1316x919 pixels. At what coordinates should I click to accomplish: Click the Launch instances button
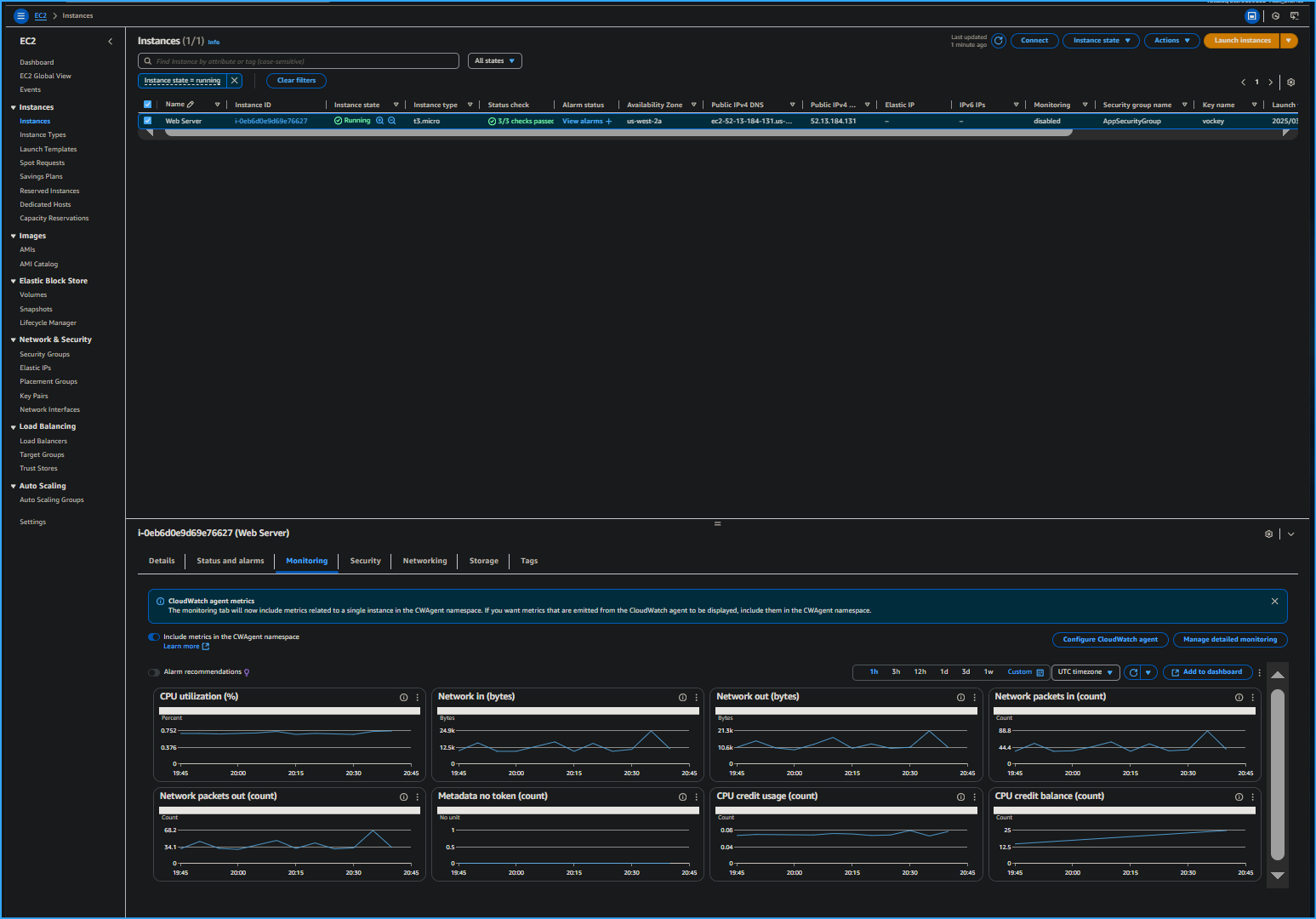pos(1241,40)
